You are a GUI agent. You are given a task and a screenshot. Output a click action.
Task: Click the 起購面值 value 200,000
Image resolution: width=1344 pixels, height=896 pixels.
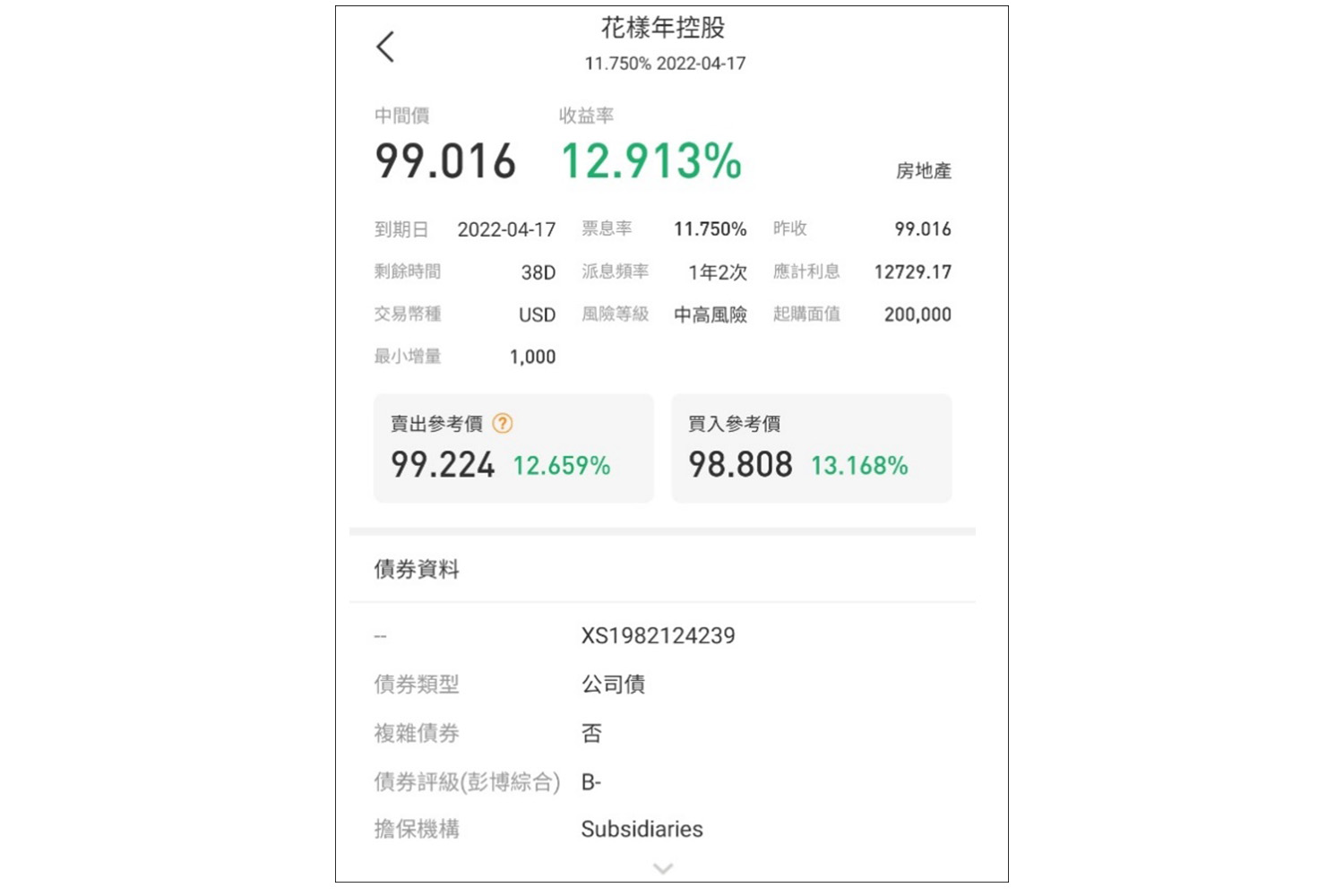click(x=918, y=314)
